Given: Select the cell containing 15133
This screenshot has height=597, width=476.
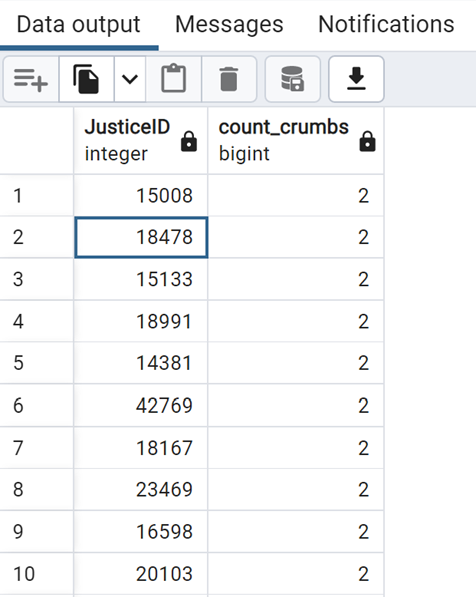Looking at the screenshot, I should 141,279.
